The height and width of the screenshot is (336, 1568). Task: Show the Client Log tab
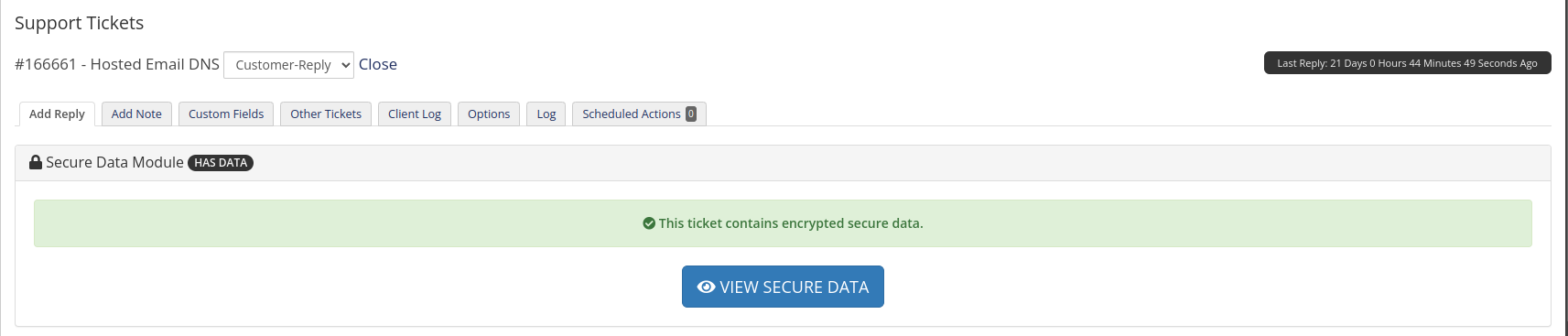(x=415, y=114)
